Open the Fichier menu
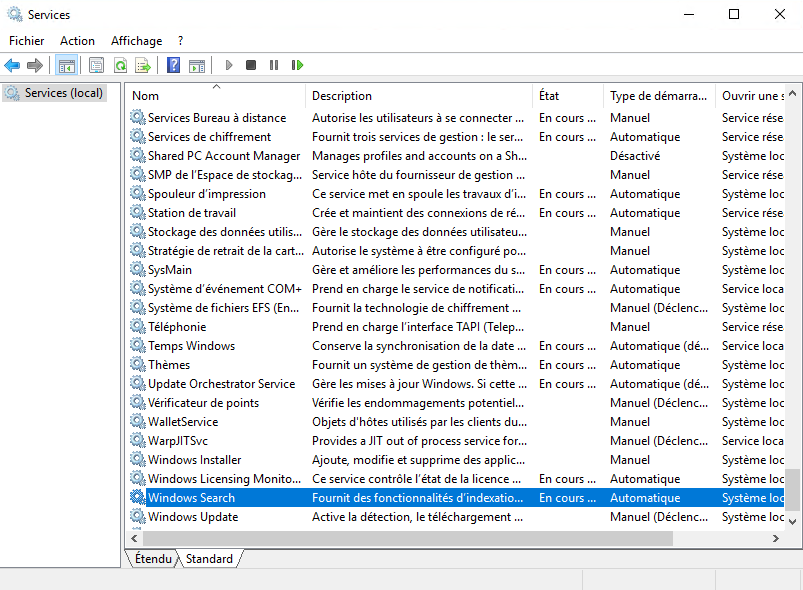Screen dimensions: 803x590 coord(27,41)
